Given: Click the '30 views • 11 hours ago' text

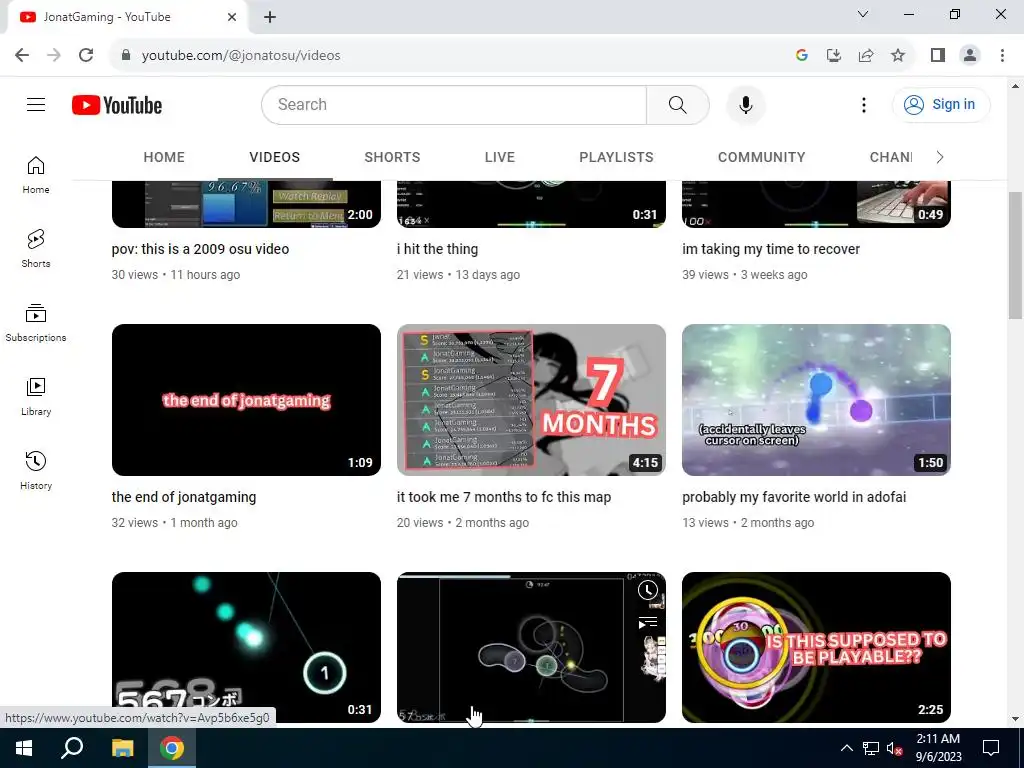Looking at the screenshot, I should [x=176, y=275].
